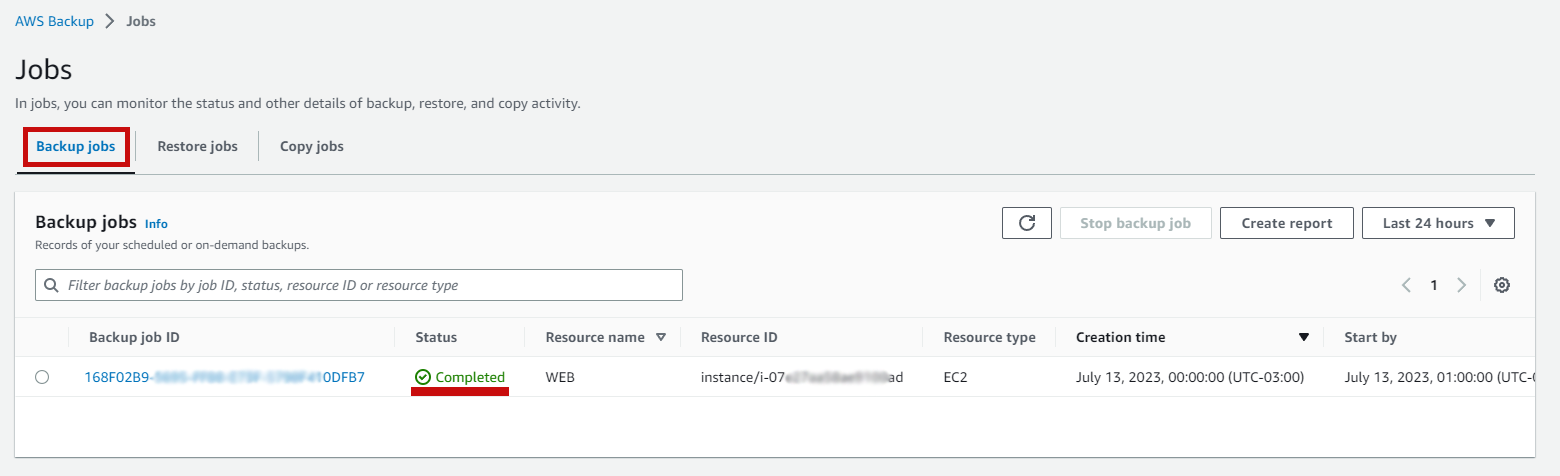Image resolution: width=1560 pixels, height=476 pixels.
Task: Switch to Backup jobs tab
Action: tap(76, 146)
